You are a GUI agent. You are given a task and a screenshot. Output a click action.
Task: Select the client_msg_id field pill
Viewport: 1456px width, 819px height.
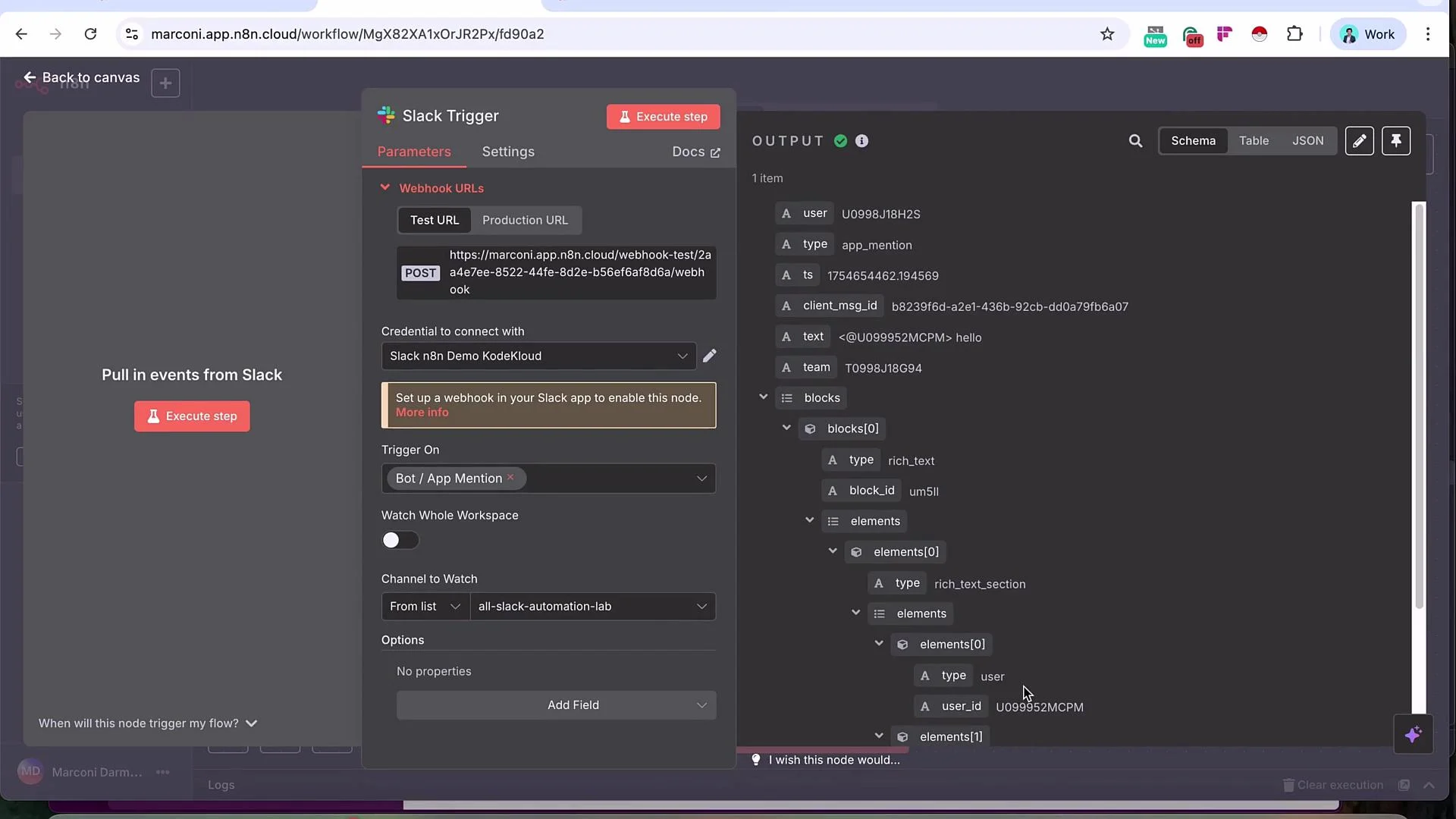point(830,306)
